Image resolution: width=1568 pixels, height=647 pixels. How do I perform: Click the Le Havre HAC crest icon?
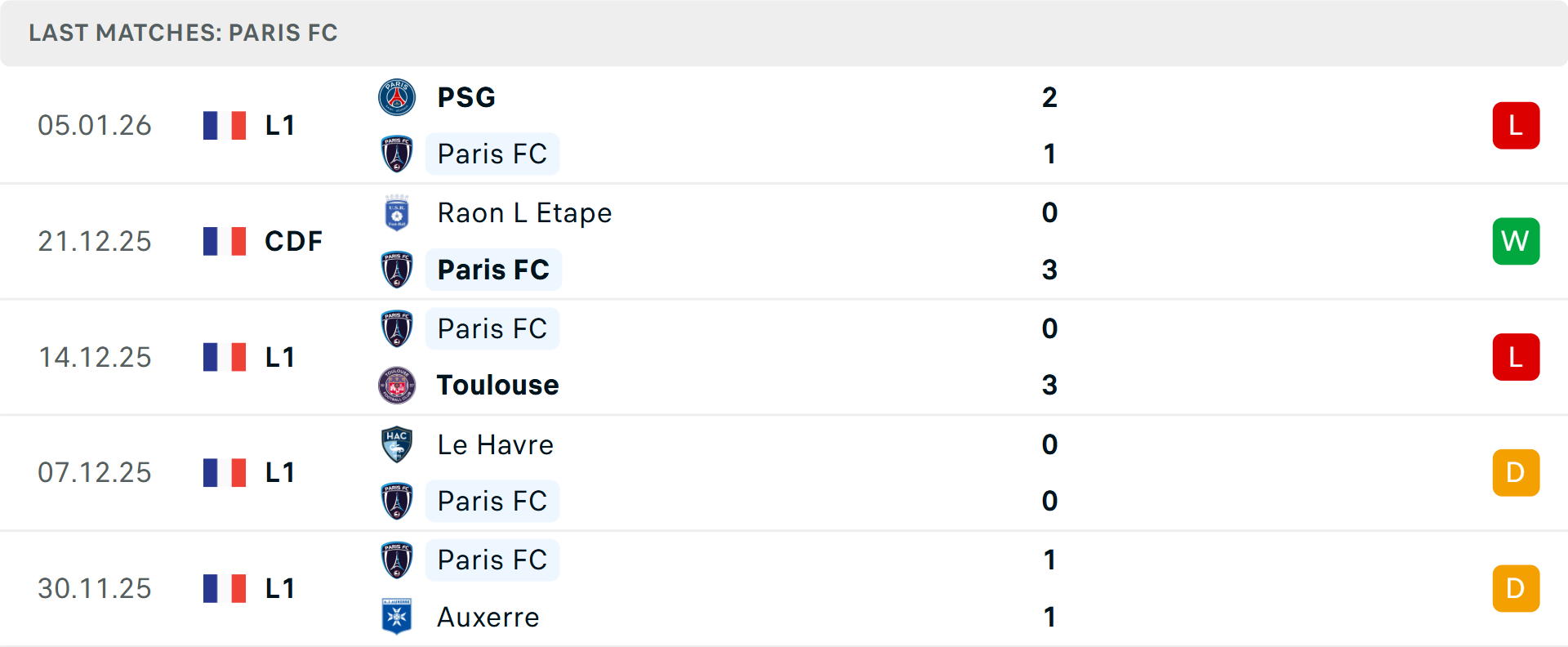tap(397, 444)
